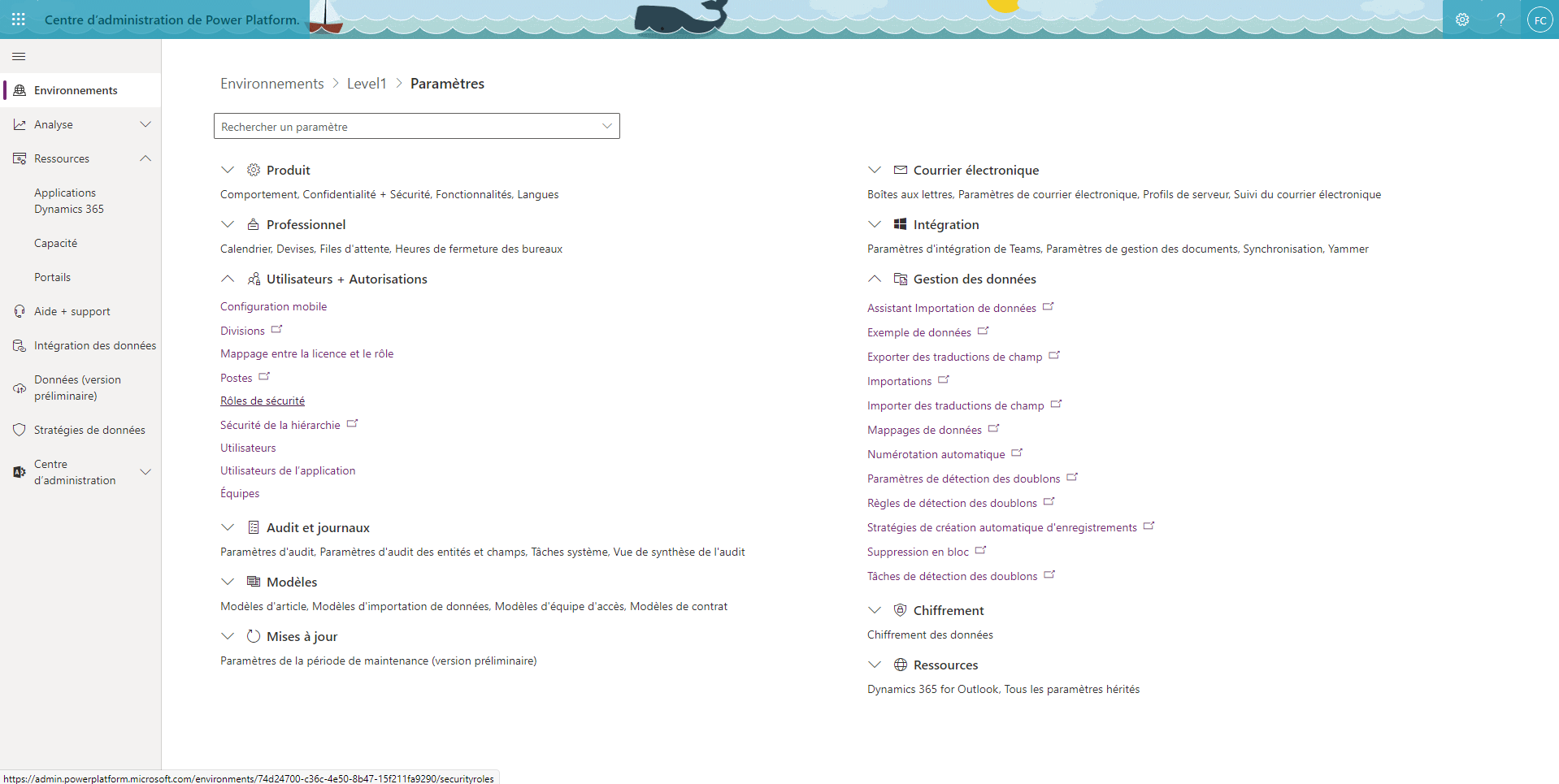Click the Intégration des données icon
The image size is (1559, 784).
20,345
